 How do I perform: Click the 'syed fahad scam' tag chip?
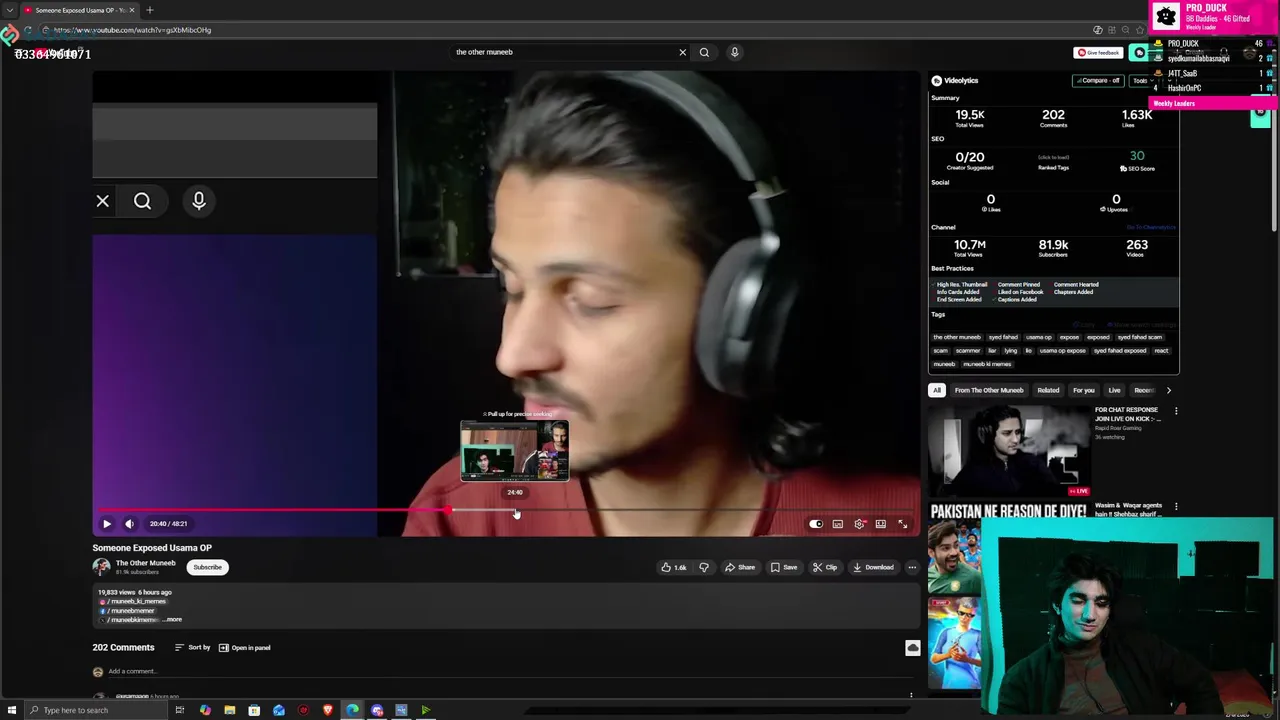(1140, 338)
